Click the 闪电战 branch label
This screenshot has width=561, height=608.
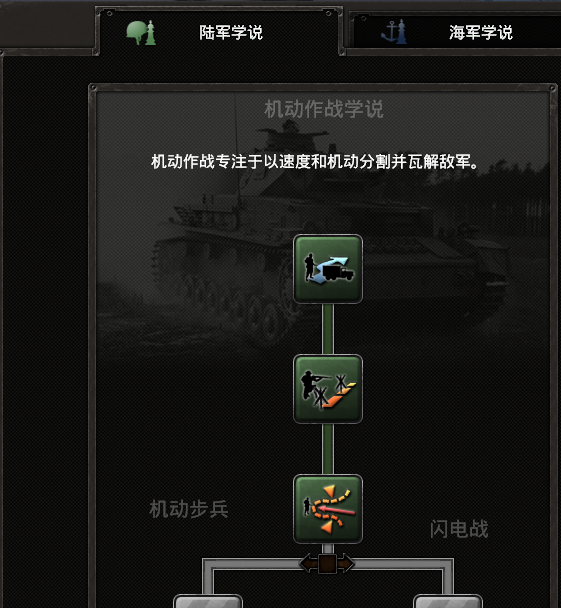tap(459, 529)
